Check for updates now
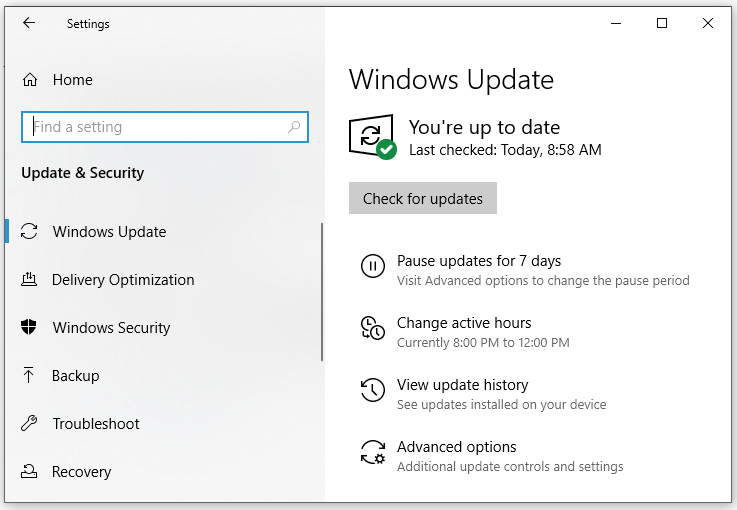 point(423,198)
